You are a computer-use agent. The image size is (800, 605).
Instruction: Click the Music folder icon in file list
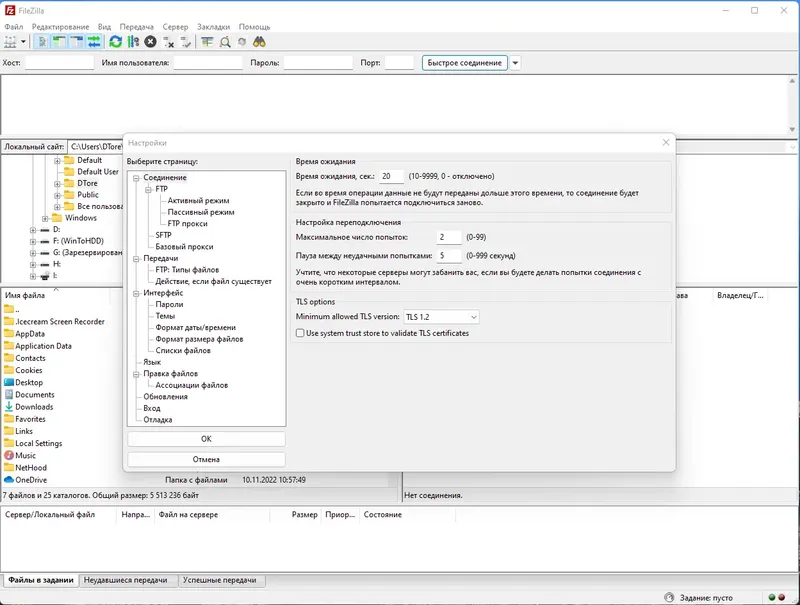point(9,455)
